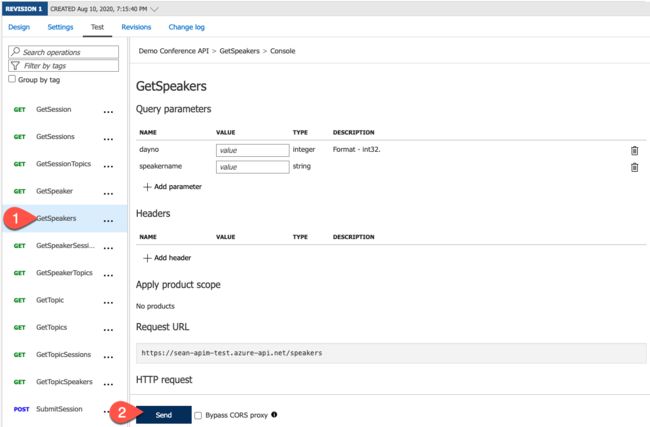Select the GetTopicSpeakers operation
This screenshot has width=650, height=427.
click(64, 382)
